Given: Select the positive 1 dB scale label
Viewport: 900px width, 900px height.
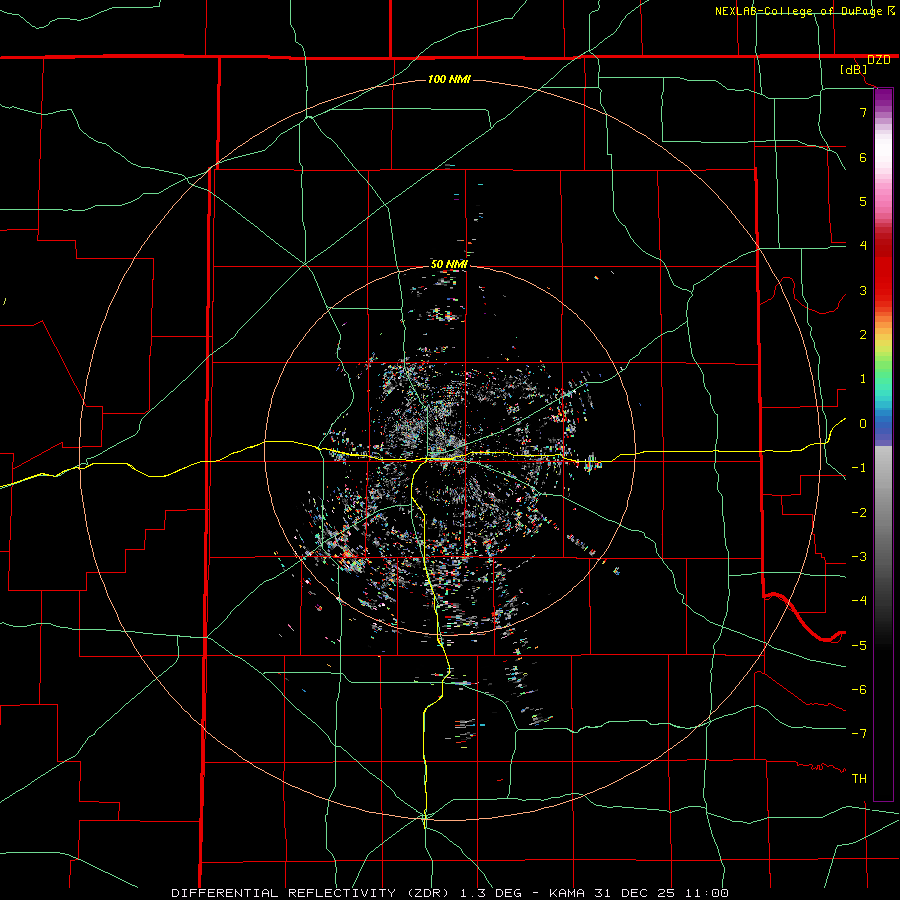Looking at the screenshot, I should [863, 379].
